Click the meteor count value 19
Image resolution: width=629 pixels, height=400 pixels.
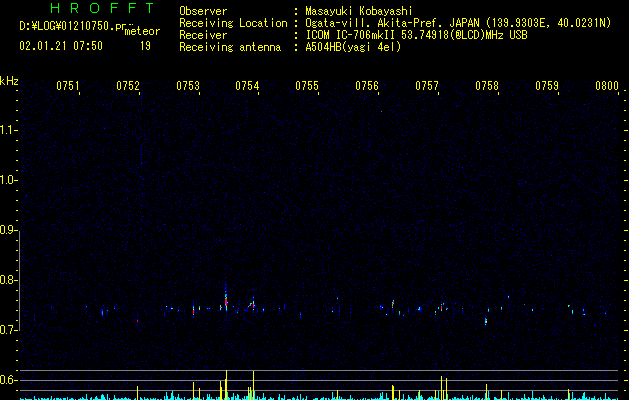coord(145,46)
